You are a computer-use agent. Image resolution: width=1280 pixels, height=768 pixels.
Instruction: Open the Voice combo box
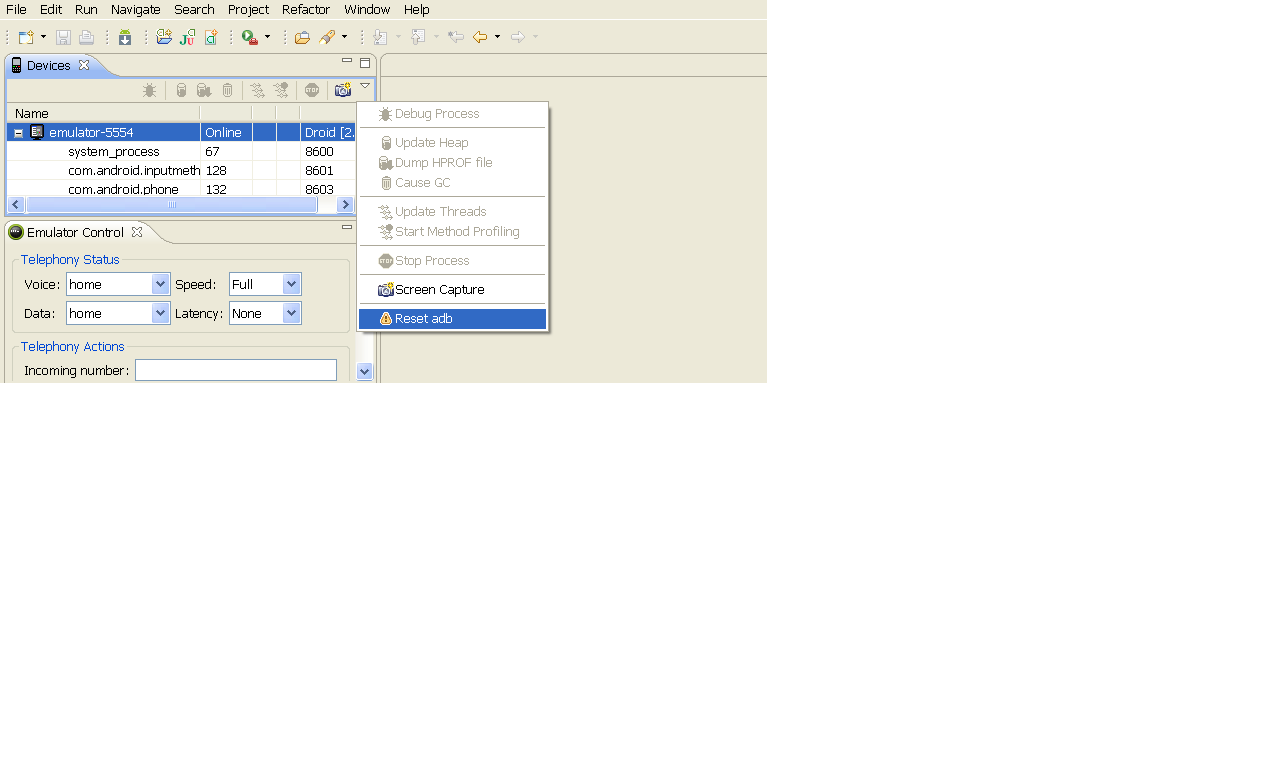tap(118, 284)
